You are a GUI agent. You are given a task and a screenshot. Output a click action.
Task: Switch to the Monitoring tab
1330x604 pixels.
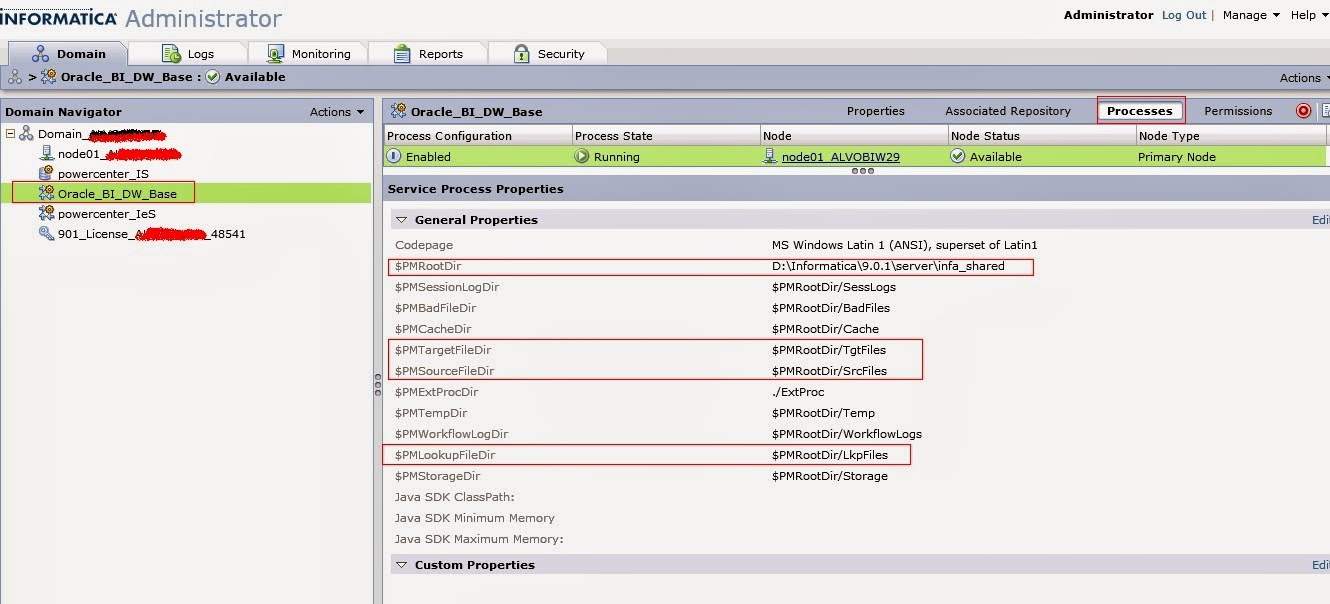click(307, 54)
